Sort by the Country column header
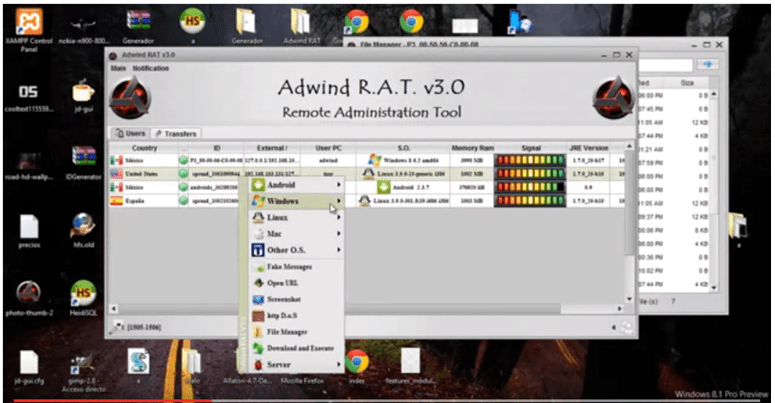 (x=144, y=148)
